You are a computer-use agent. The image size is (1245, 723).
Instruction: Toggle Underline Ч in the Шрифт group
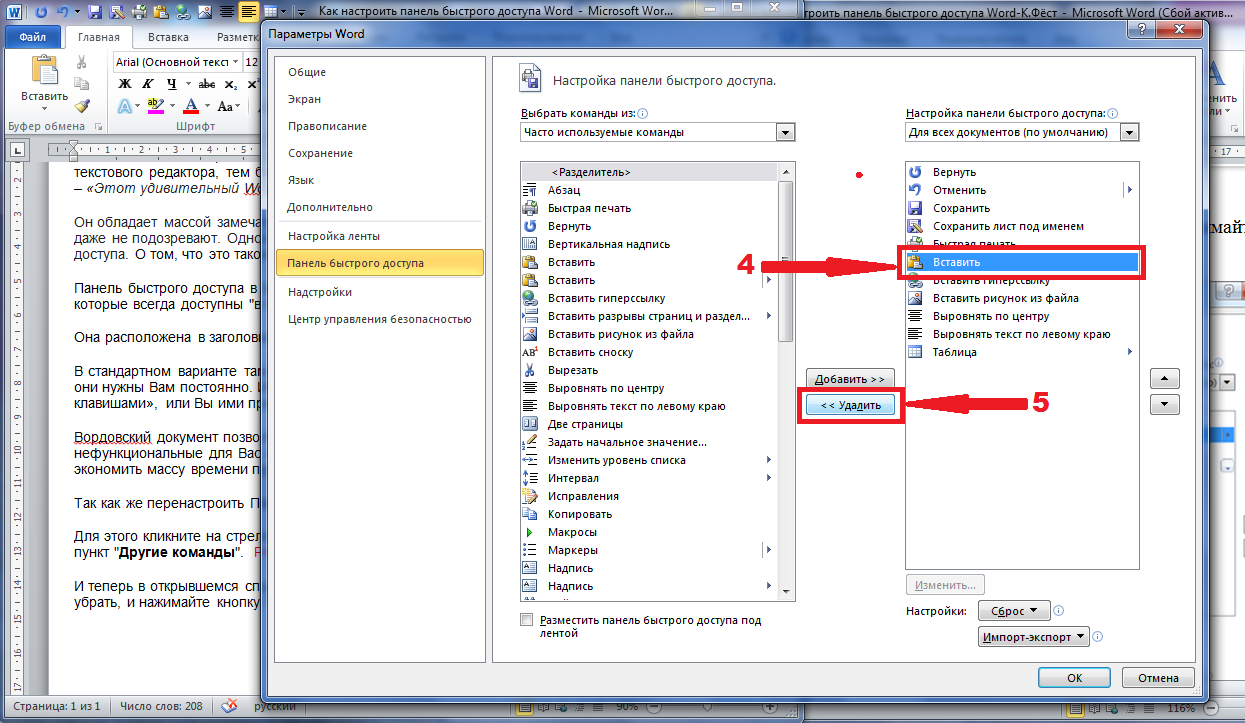pos(172,84)
